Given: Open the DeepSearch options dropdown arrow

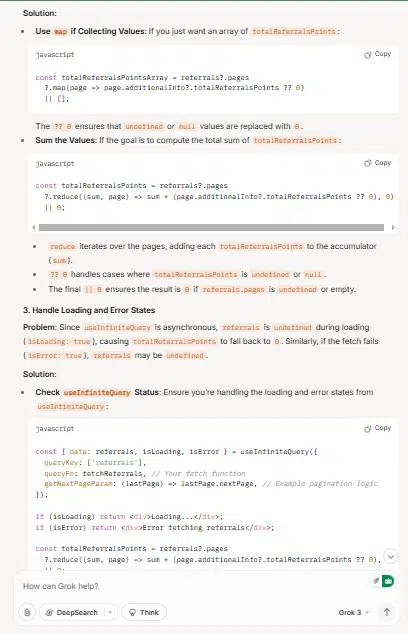Looking at the screenshot, I should 110,612.
